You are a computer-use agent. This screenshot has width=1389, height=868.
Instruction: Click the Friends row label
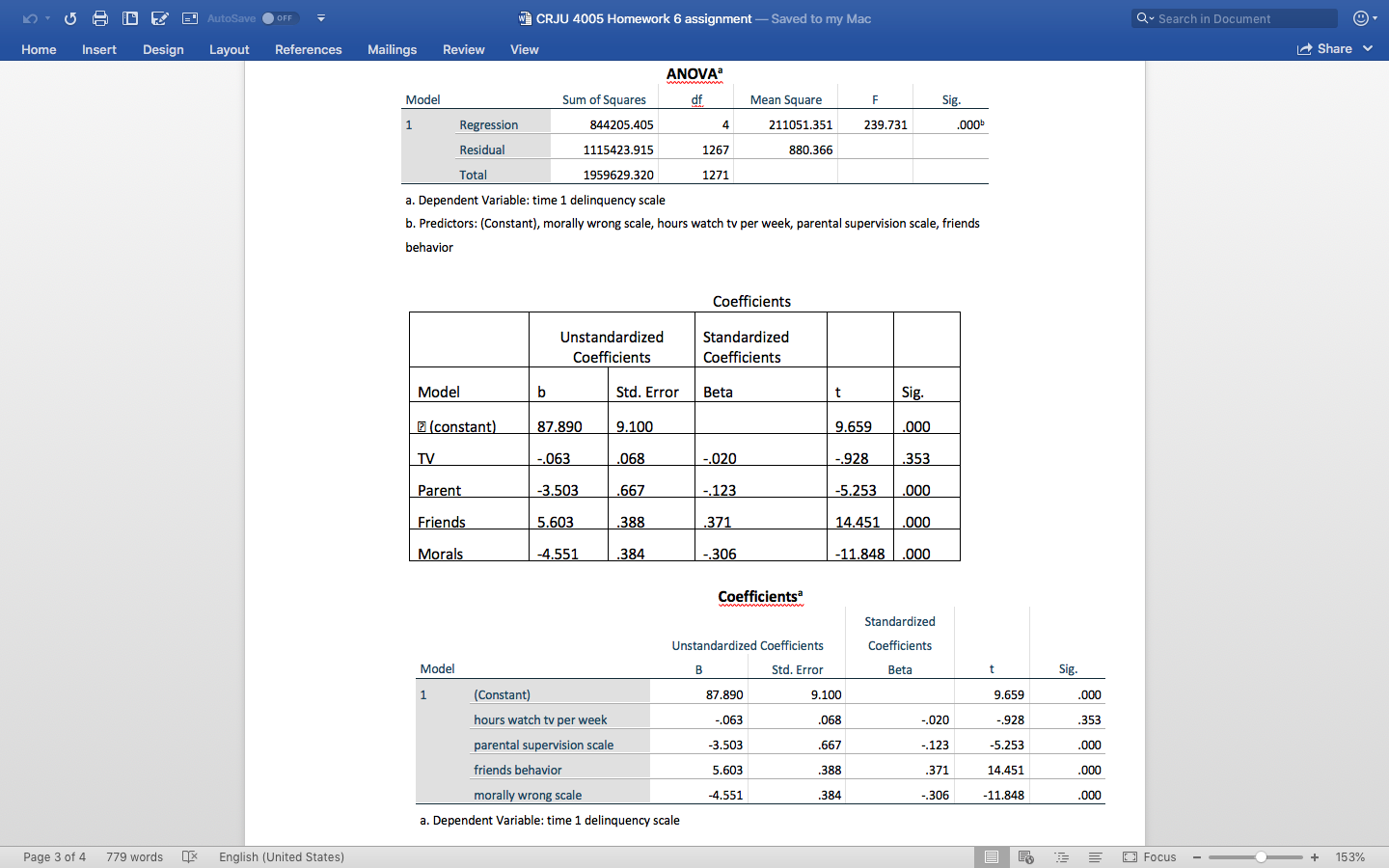coord(442,522)
